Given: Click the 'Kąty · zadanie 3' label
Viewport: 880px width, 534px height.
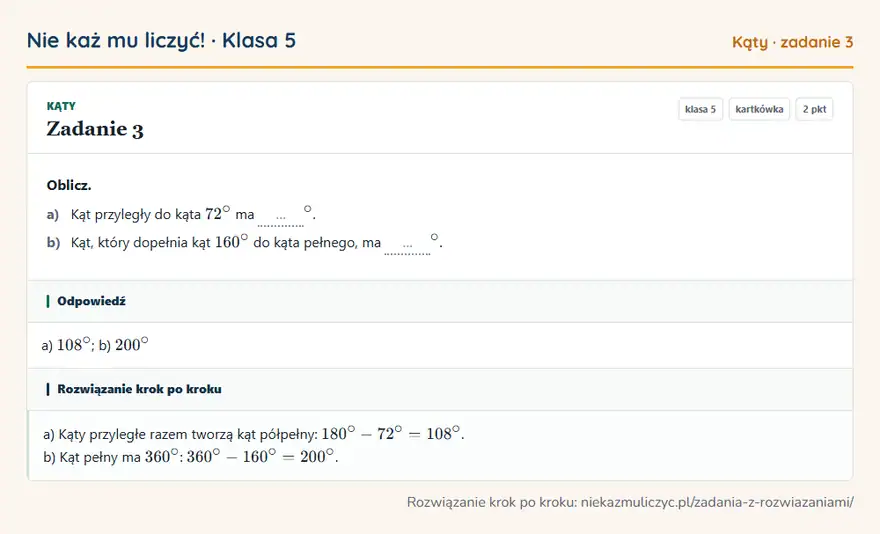Looking at the screenshot, I should [x=792, y=42].
